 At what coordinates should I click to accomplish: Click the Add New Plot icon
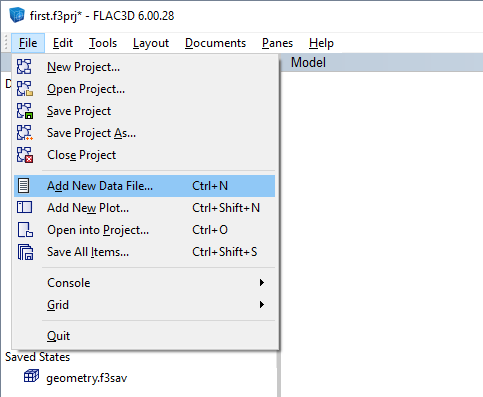24,207
